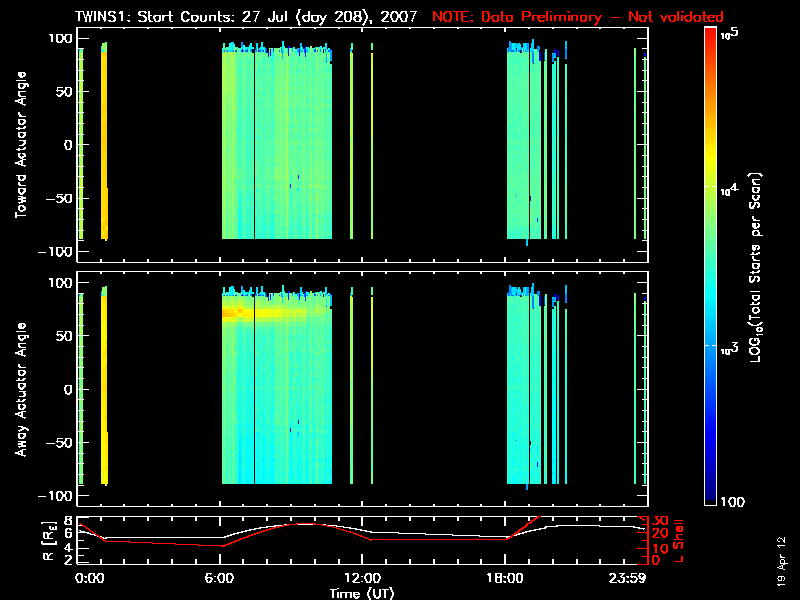Click the yellow-orange hotspot in the Away panel

[235, 313]
